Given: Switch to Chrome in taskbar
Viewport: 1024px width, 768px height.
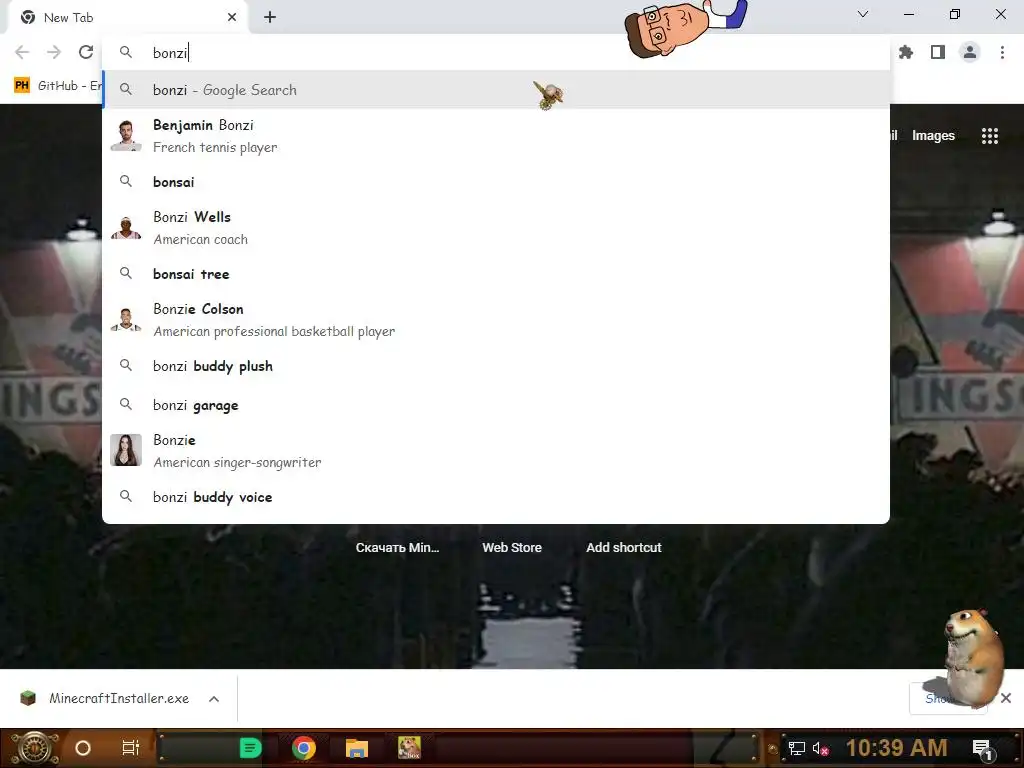Looking at the screenshot, I should point(304,748).
